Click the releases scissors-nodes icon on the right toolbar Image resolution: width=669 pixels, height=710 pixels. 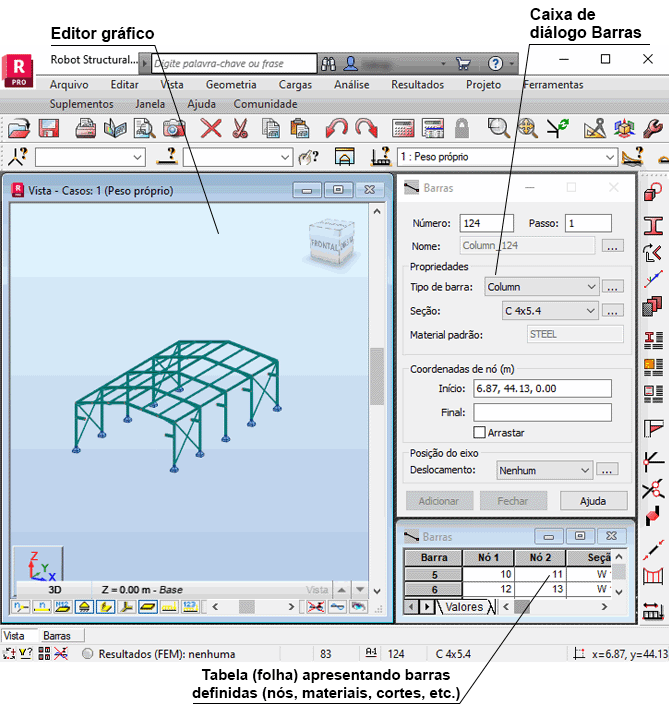[653, 490]
